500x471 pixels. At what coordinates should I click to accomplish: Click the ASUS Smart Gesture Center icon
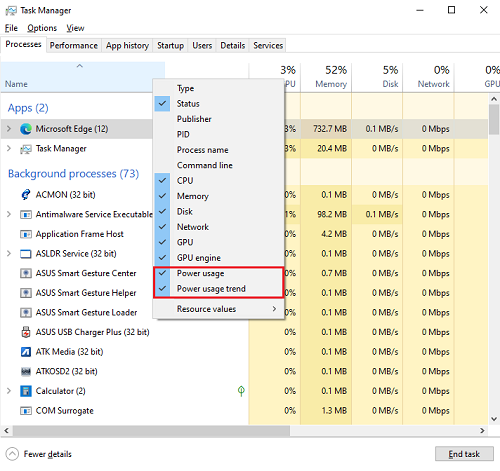(26, 273)
